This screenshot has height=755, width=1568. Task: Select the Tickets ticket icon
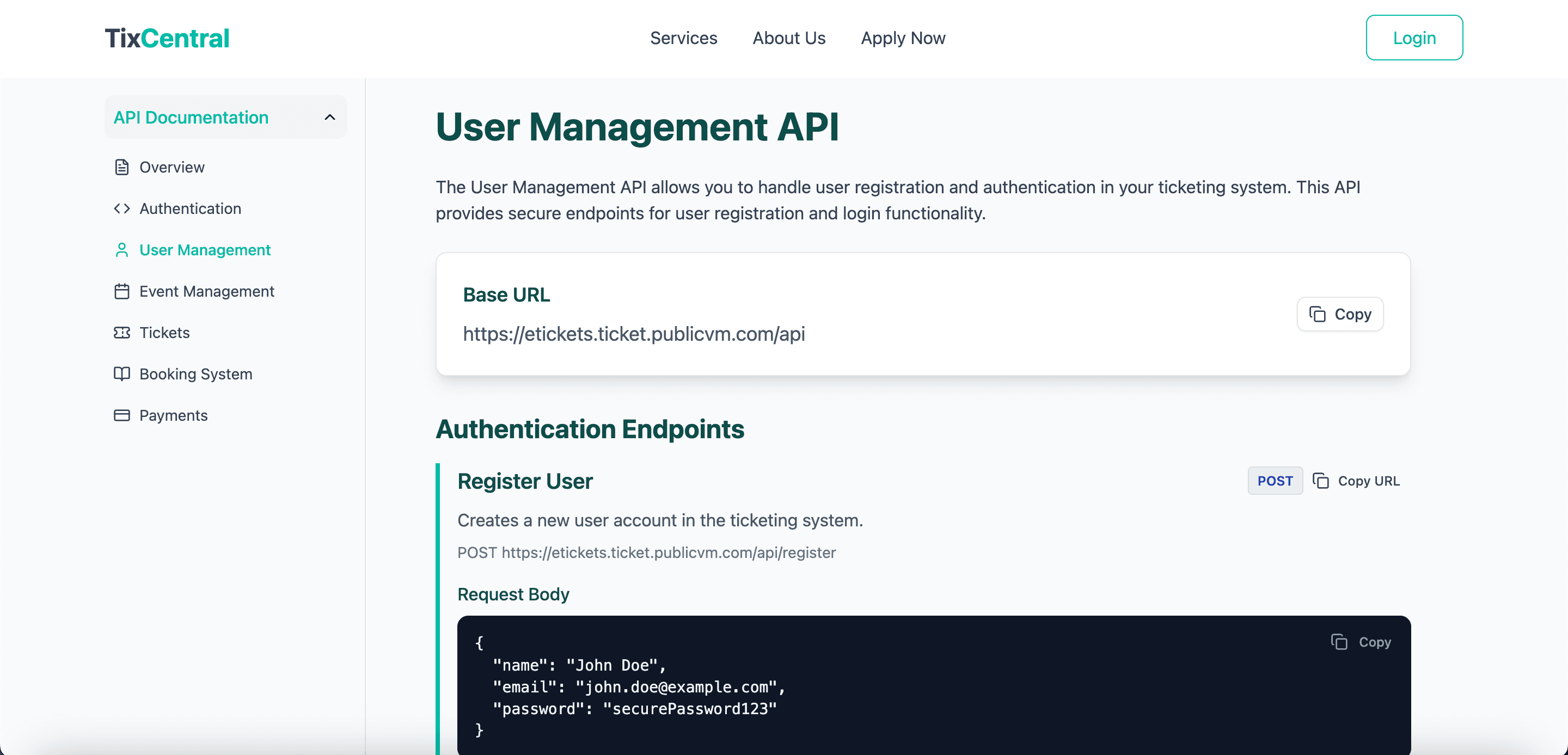click(121, 332)
